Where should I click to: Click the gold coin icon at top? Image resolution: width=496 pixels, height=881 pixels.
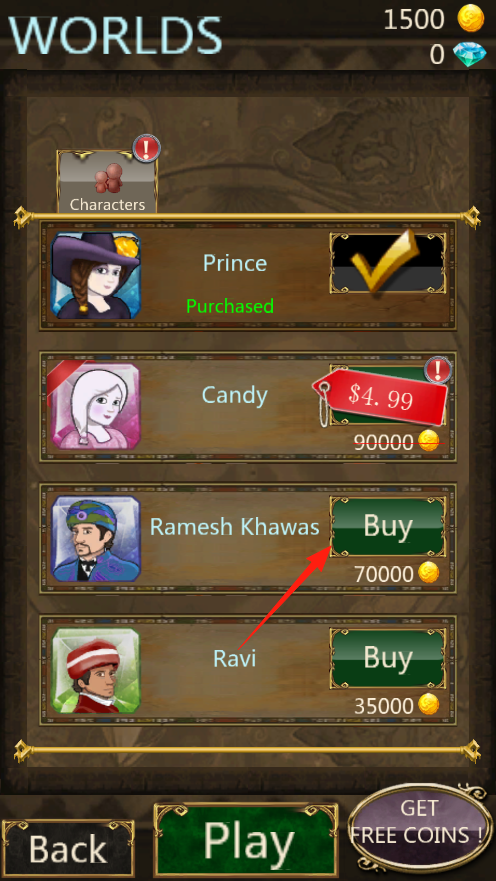[470, 18]
